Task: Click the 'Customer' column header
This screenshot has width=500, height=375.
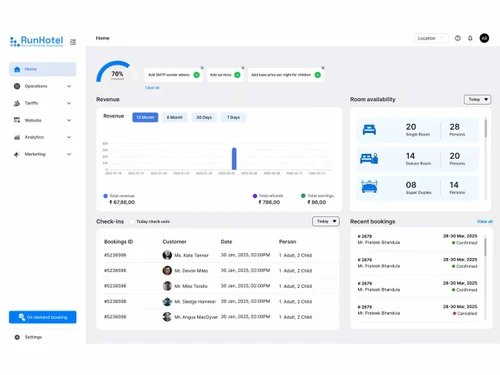Action: coord(174,242)
